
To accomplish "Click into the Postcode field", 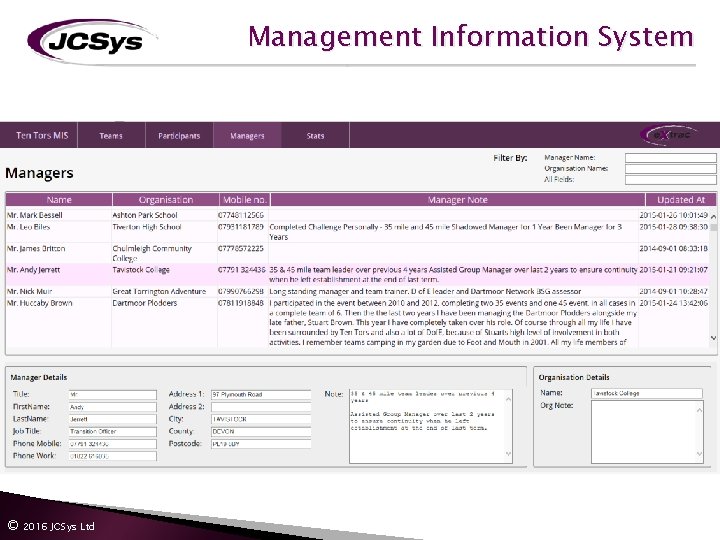I will (261, 444).
